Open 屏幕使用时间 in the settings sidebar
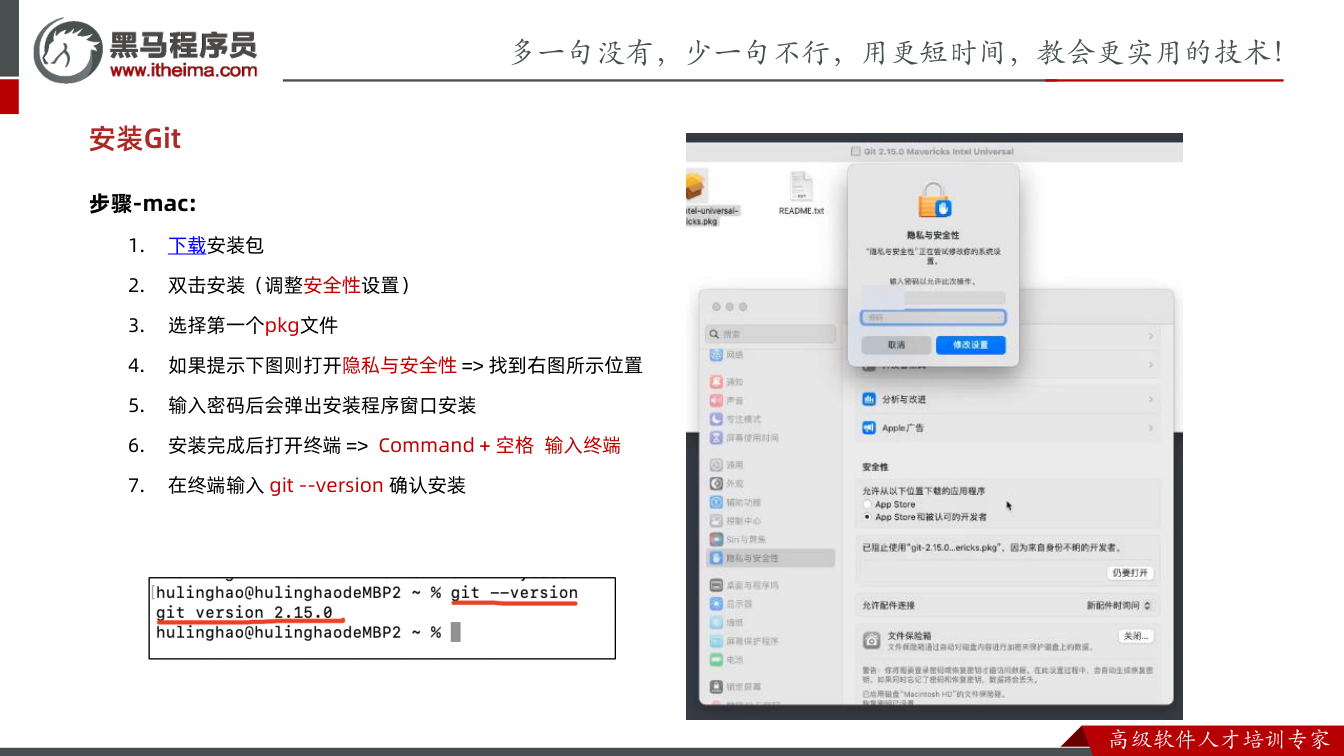 (743, 438)
